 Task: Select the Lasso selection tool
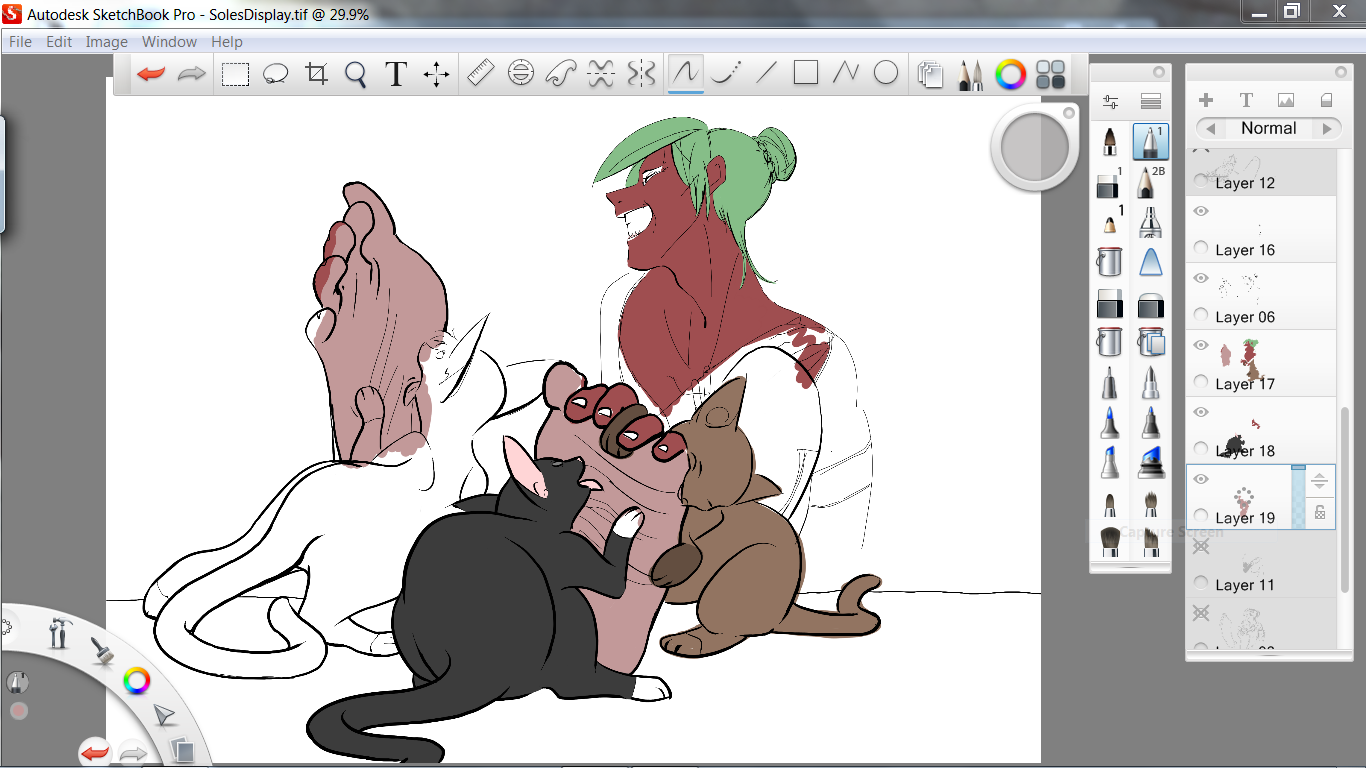[276, 74]
